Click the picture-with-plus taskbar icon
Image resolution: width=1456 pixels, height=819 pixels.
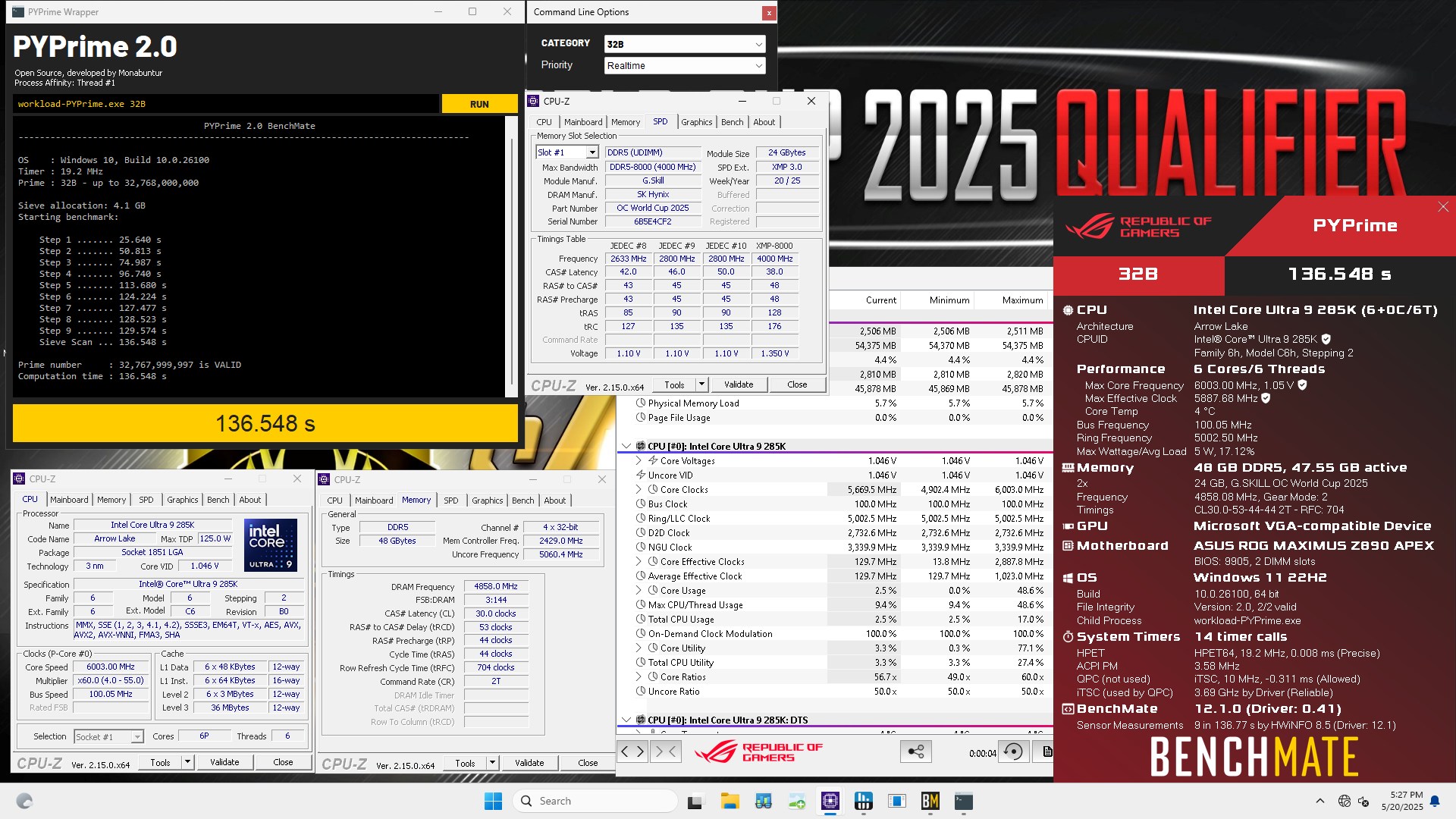click(797, 801)
